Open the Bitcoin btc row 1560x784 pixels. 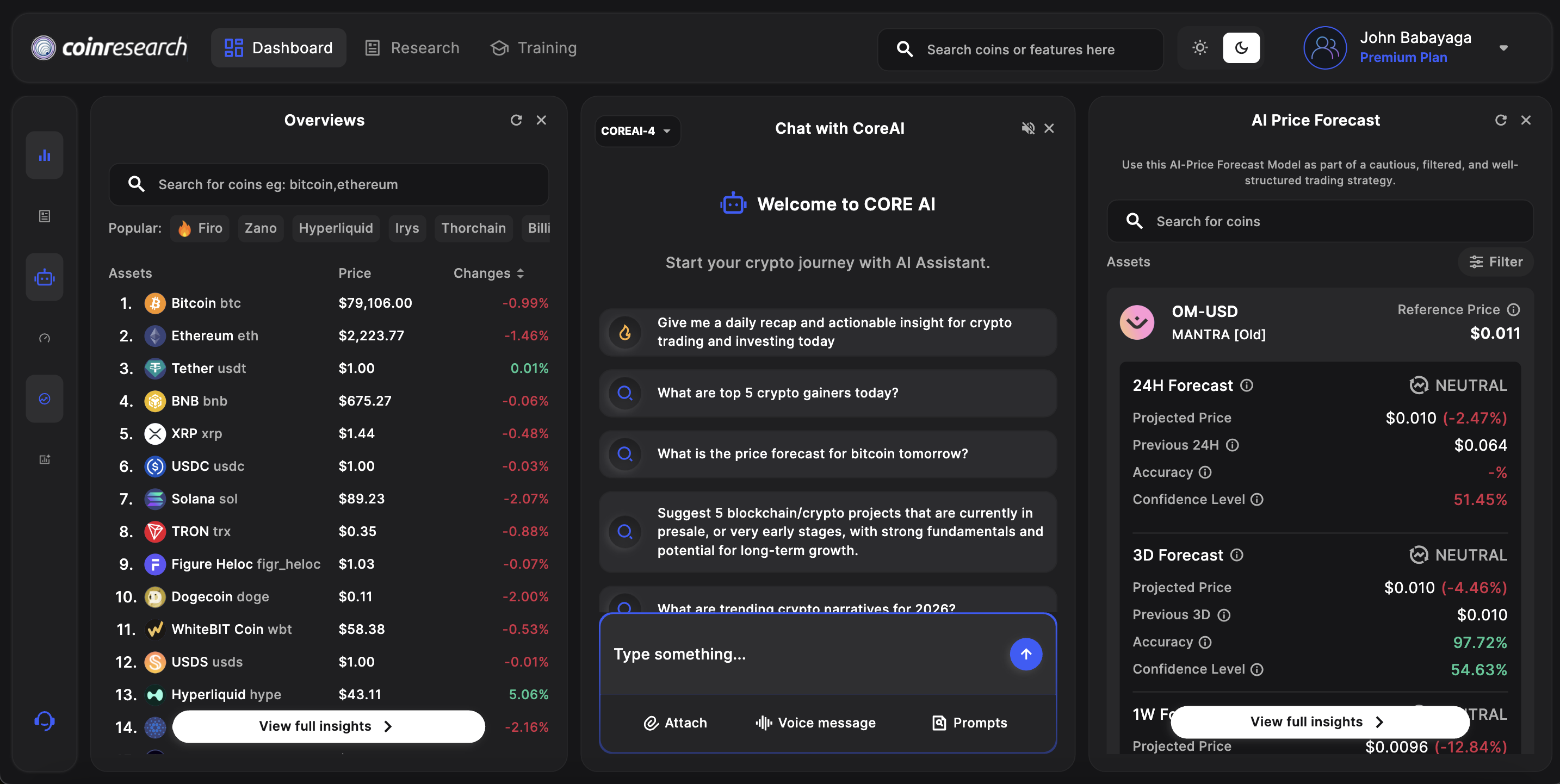(x=329, y=303)
